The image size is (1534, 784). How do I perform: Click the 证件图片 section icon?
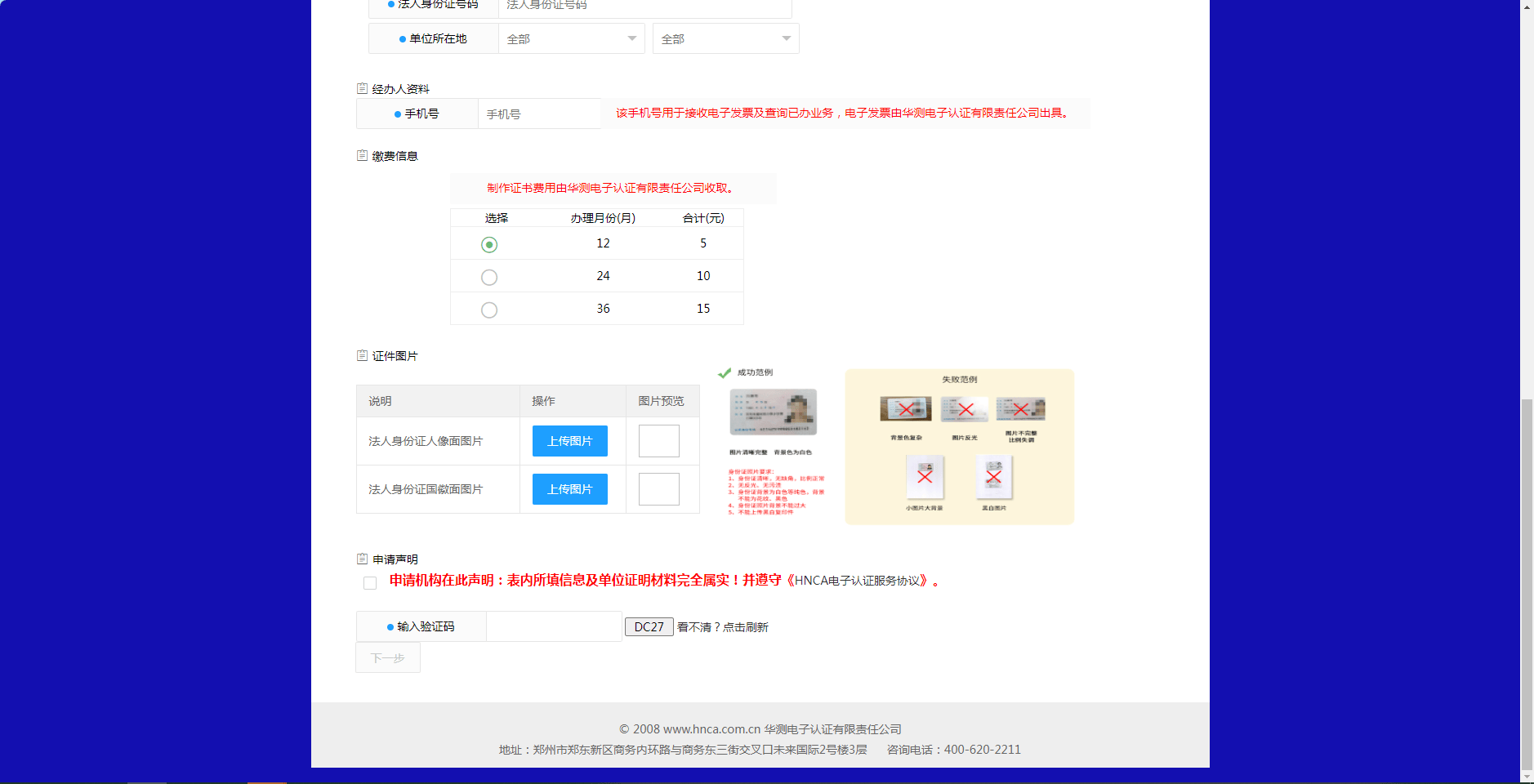[x=362, y=355]
